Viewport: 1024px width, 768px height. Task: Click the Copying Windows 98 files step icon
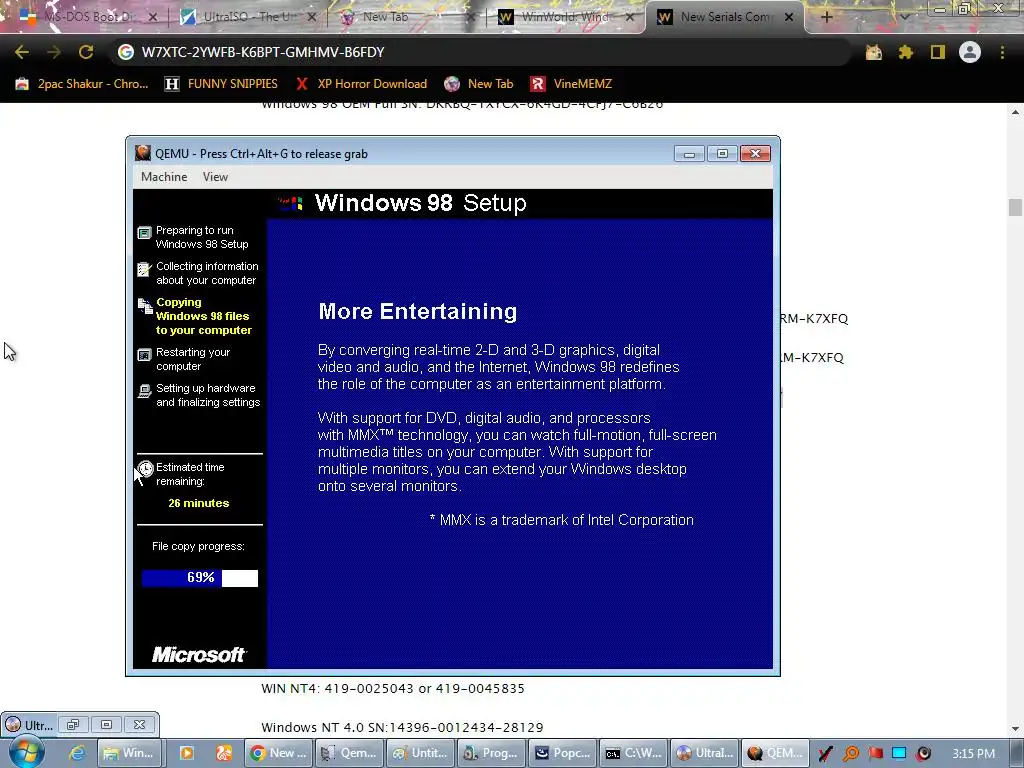pyautogui.click(x=145, y=305)
